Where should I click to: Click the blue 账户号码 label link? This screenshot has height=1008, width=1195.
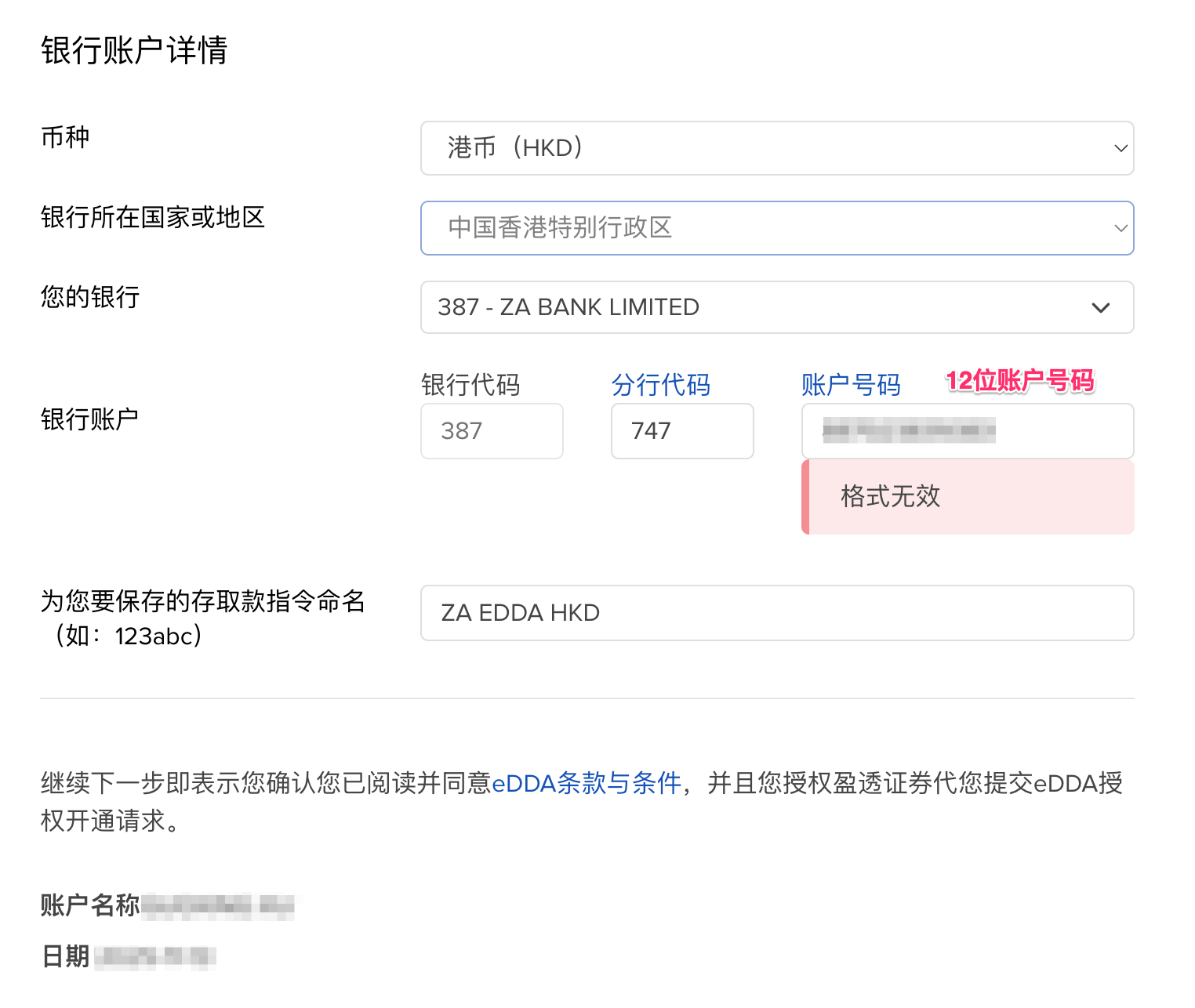(850, 385)
